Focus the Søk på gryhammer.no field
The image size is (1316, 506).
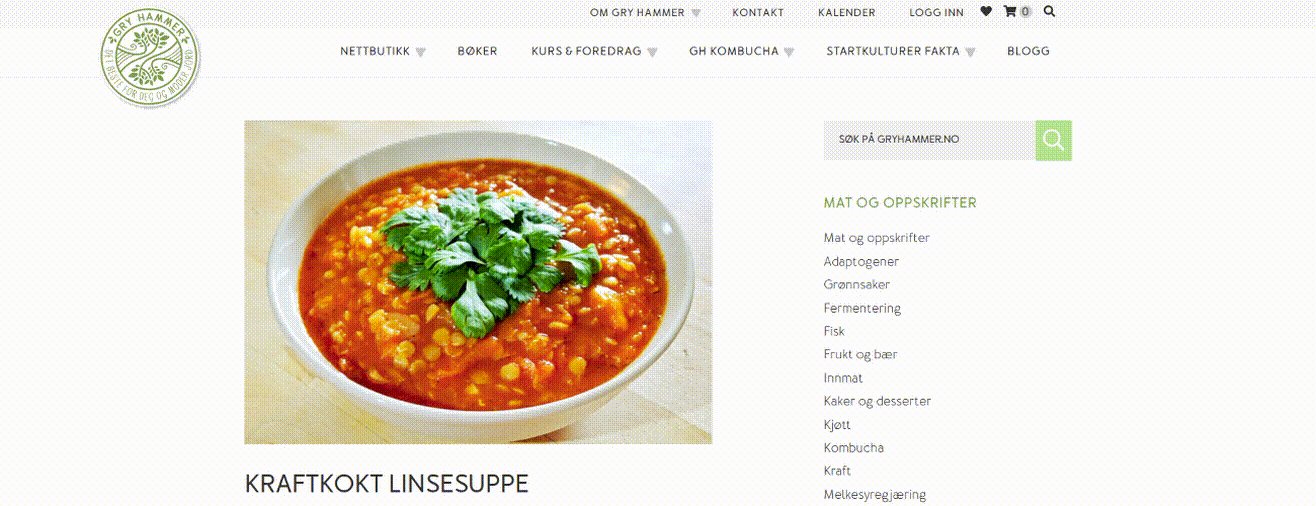tap(929, 140)
